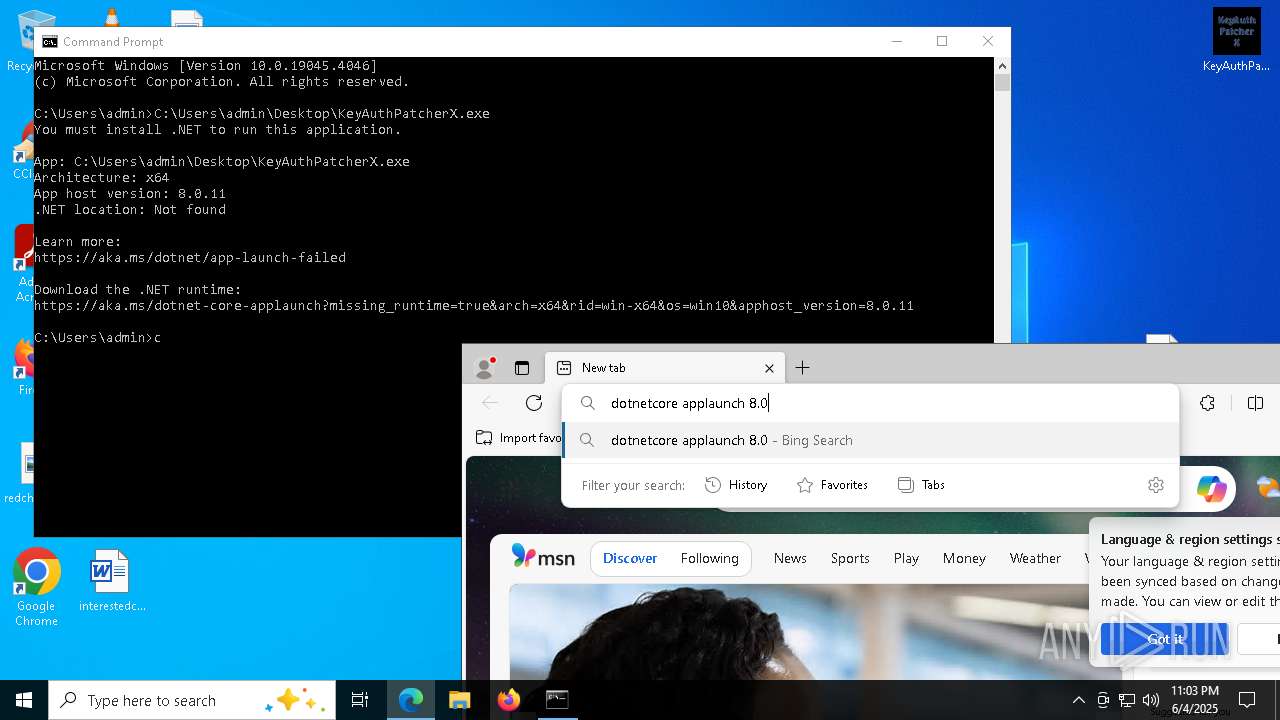Open the Sports category

[850, 559]
